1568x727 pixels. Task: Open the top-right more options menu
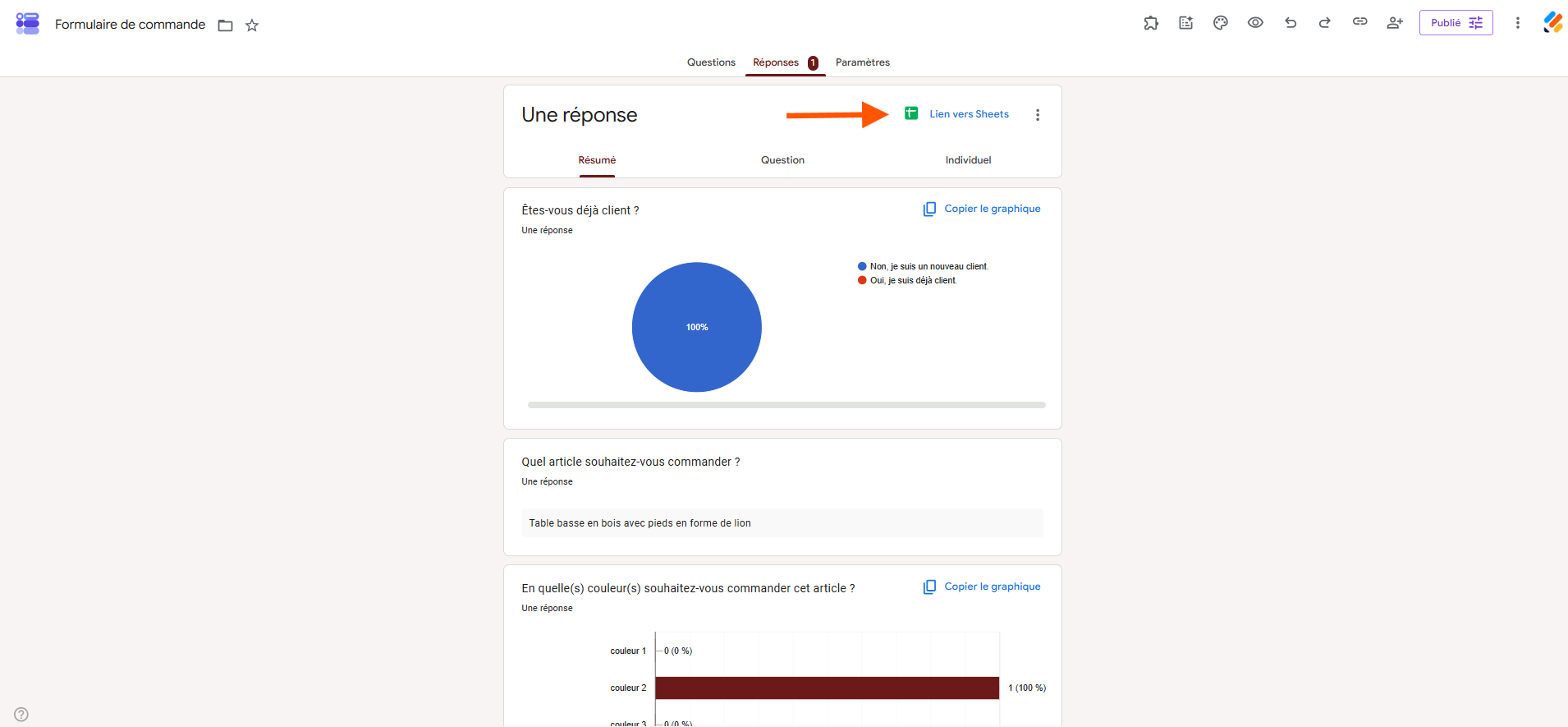[x=1517, y=23]
